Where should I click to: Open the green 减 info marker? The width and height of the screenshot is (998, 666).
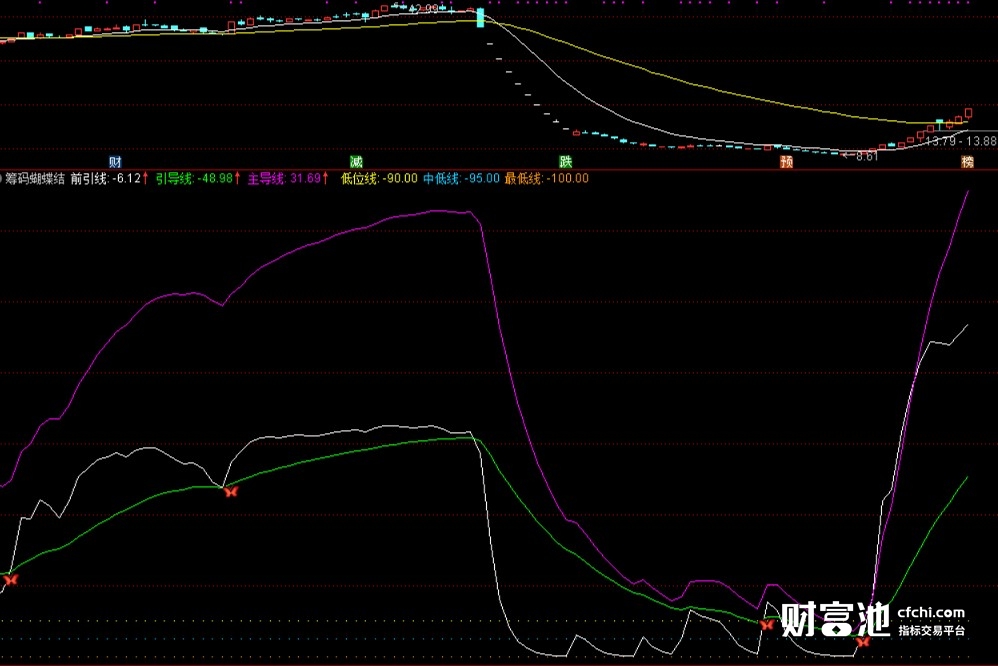tap(356, 162)
